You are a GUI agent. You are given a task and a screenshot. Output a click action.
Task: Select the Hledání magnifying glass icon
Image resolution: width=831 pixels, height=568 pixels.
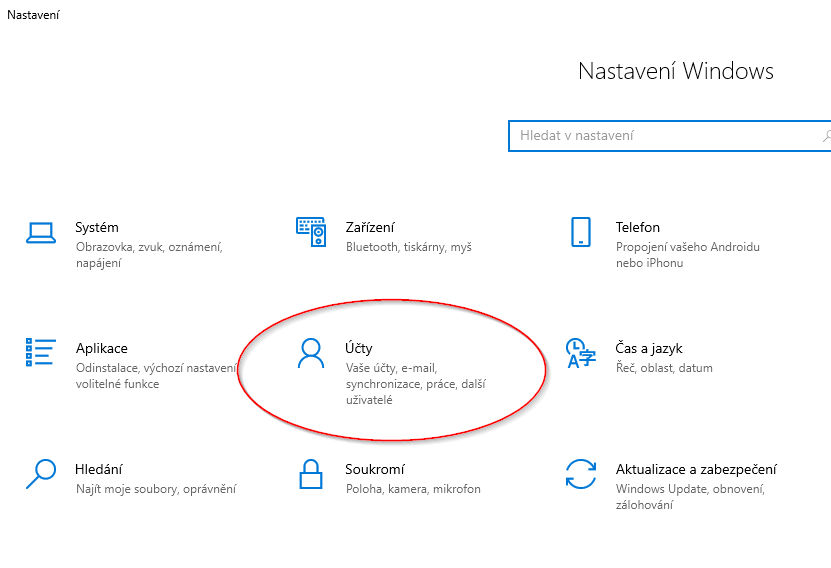[41, 474]
